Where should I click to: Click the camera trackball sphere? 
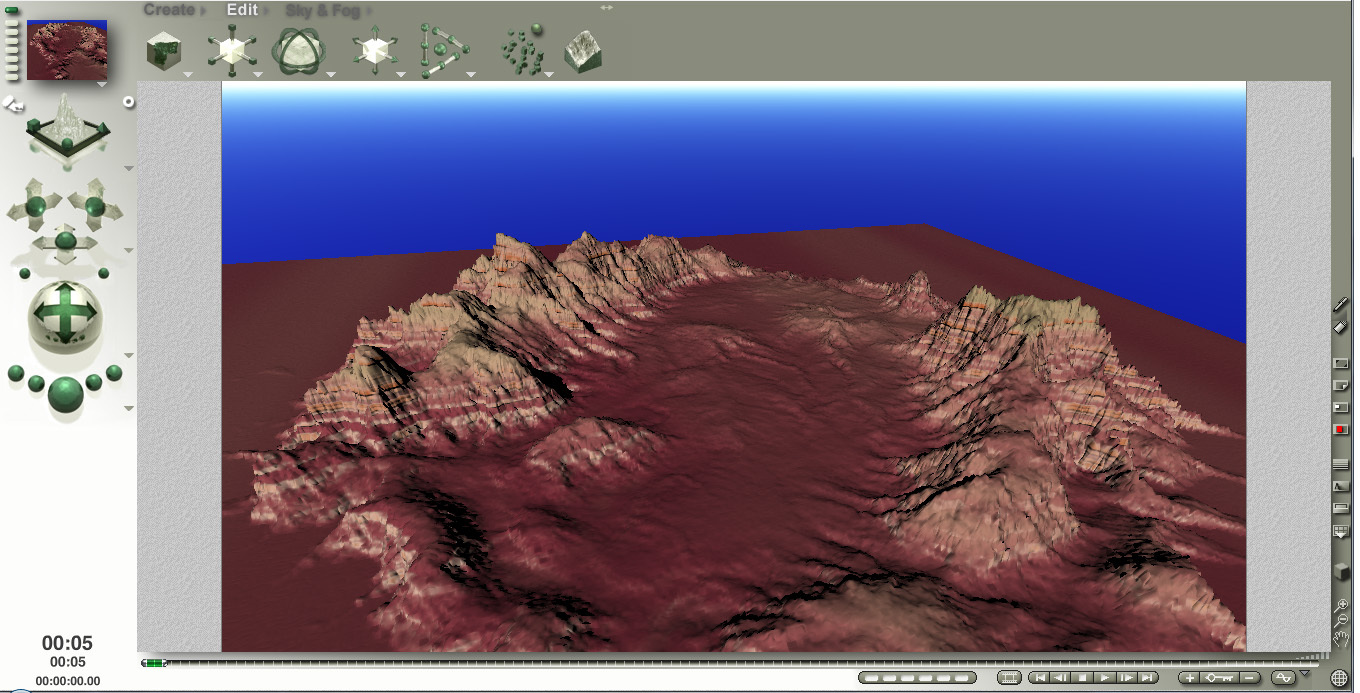[x=65, y=316]
